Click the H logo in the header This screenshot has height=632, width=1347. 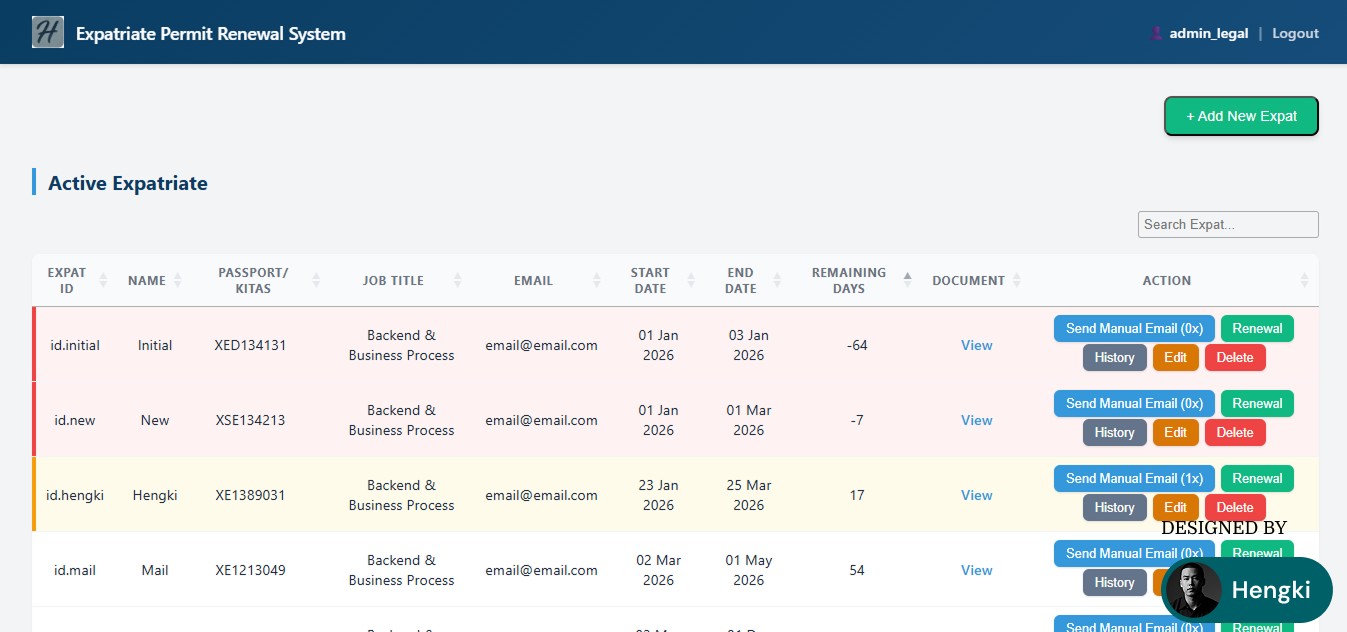click(47, 31)
